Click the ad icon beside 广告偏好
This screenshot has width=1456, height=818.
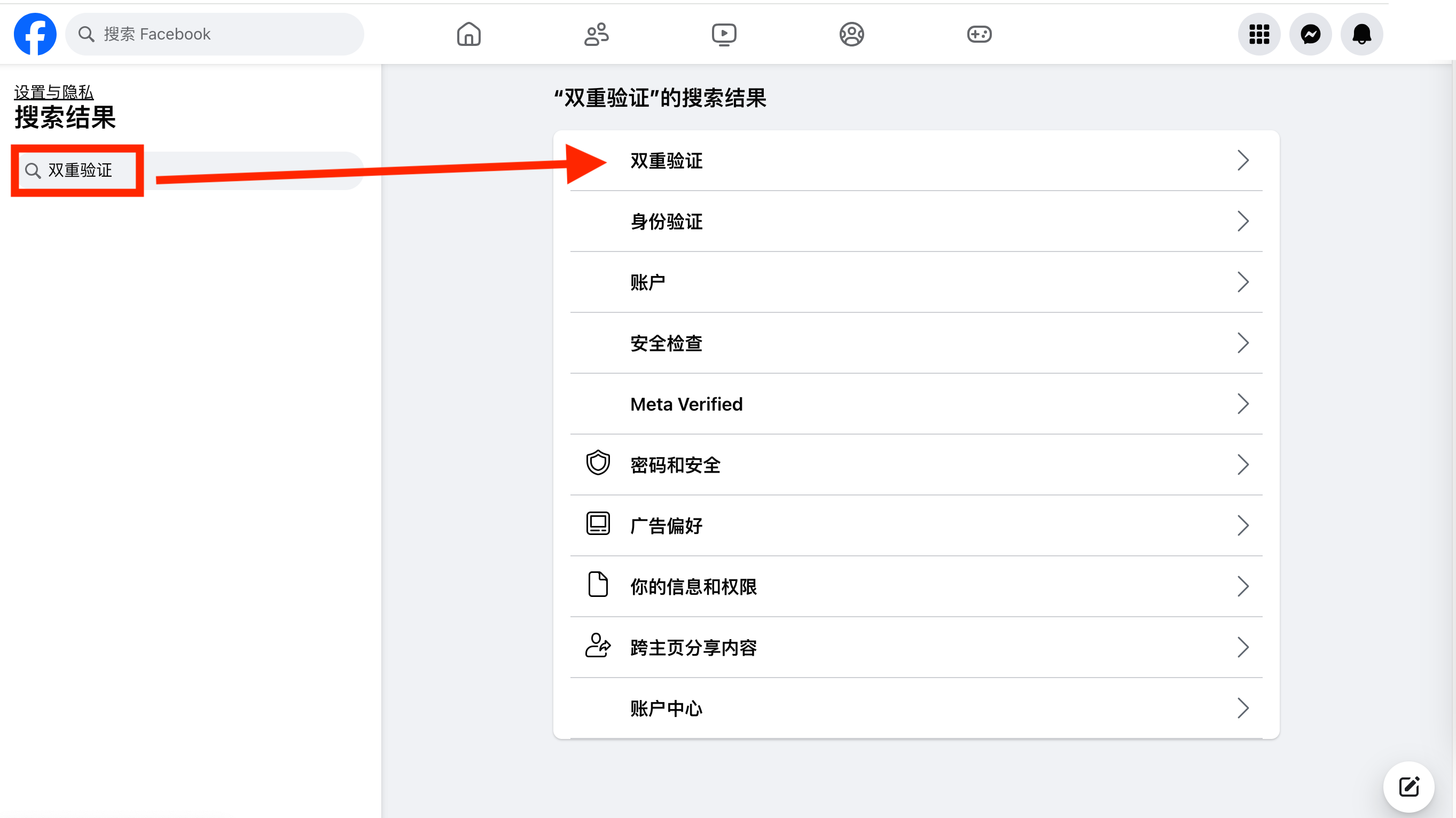click(x=598, y=524)
